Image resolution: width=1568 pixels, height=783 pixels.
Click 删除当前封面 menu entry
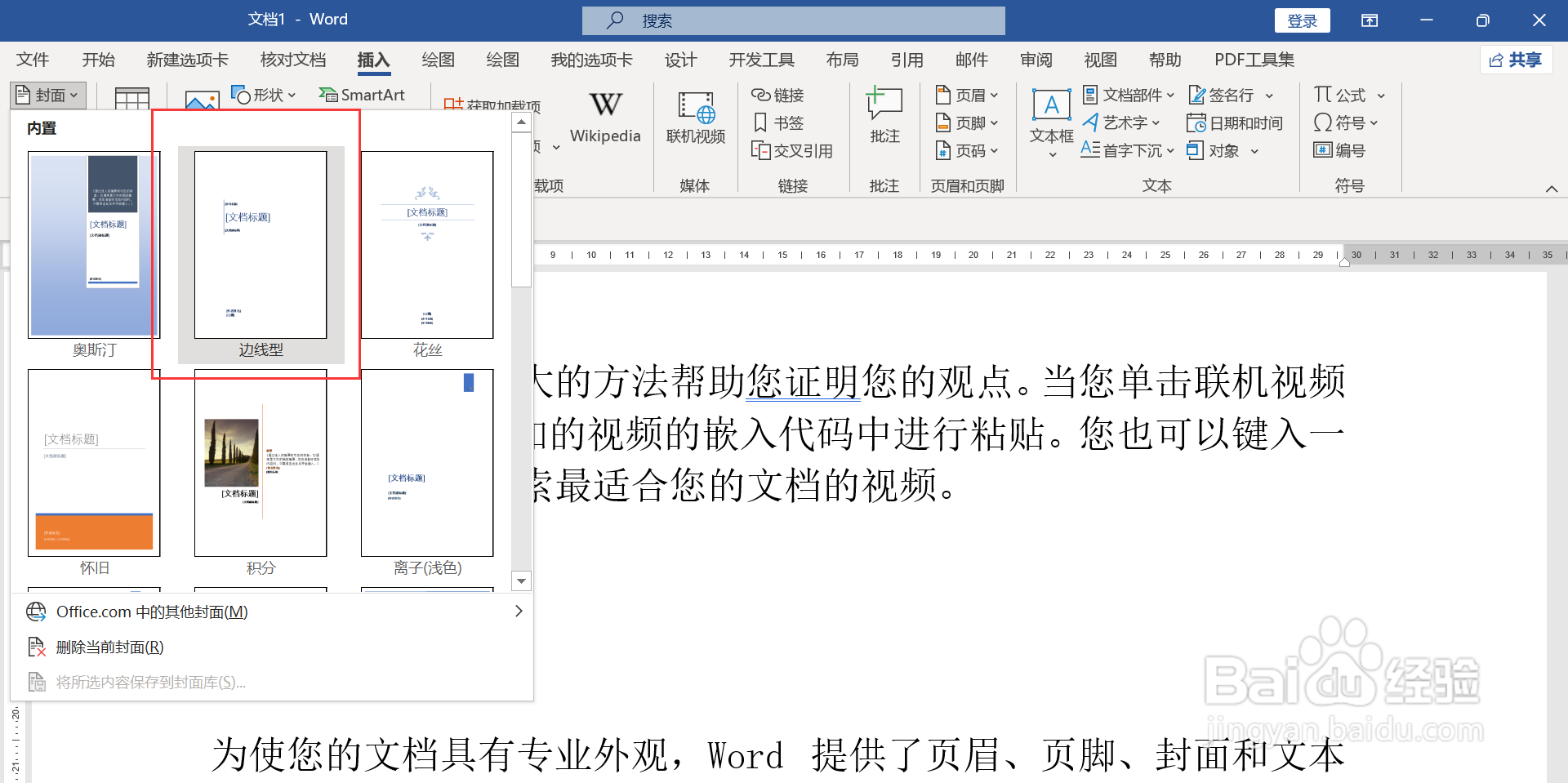point(272,647)
